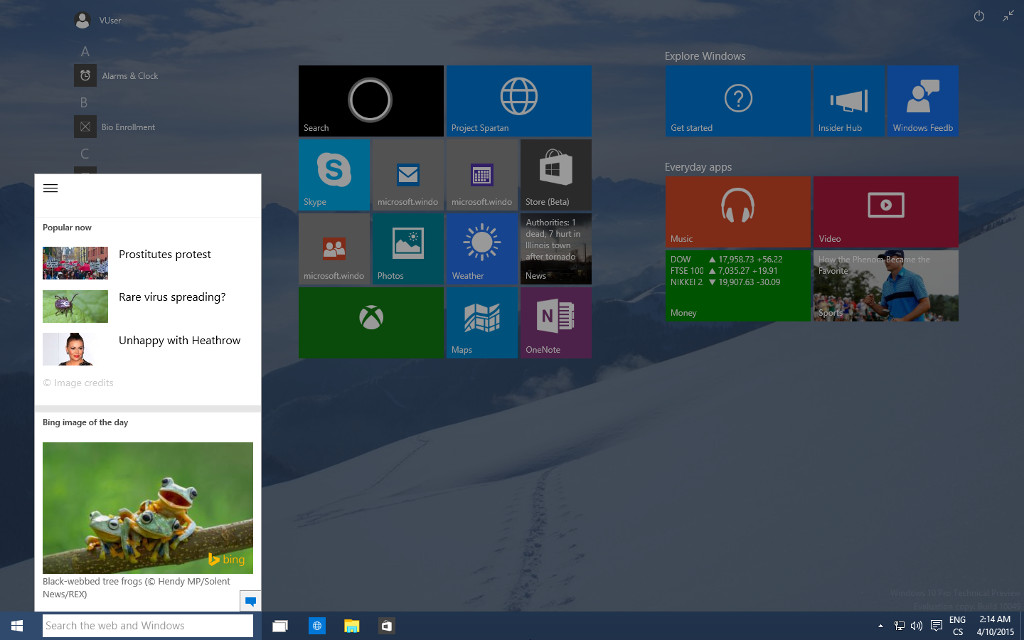Launch the Windows Feedback tile
1024x640 pixels.
click(923, 101)
